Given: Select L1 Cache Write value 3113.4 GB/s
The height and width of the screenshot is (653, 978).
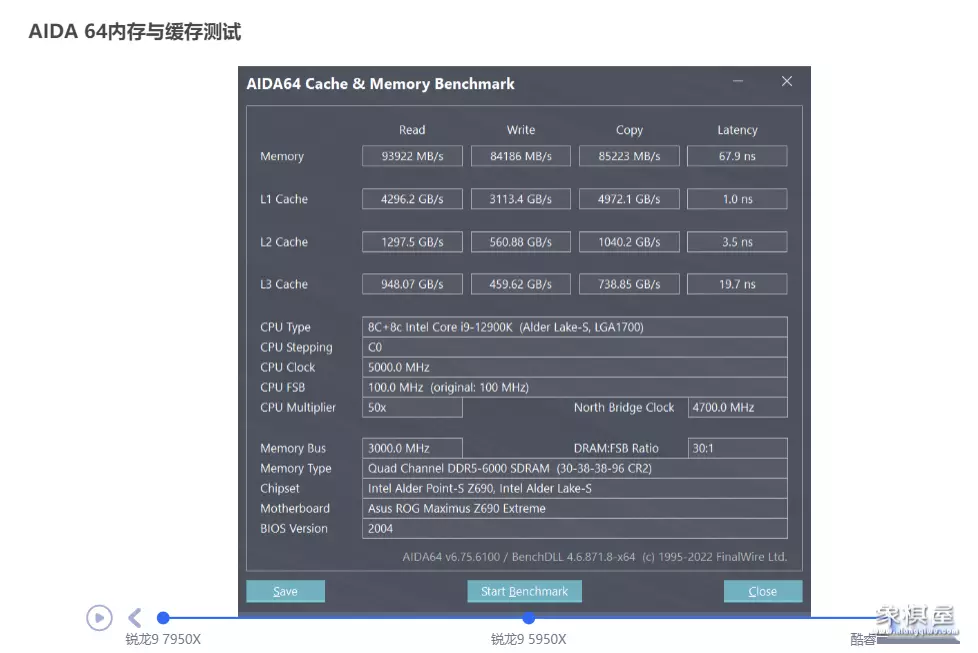Looking at the screenshot, I should pos(521,199).
